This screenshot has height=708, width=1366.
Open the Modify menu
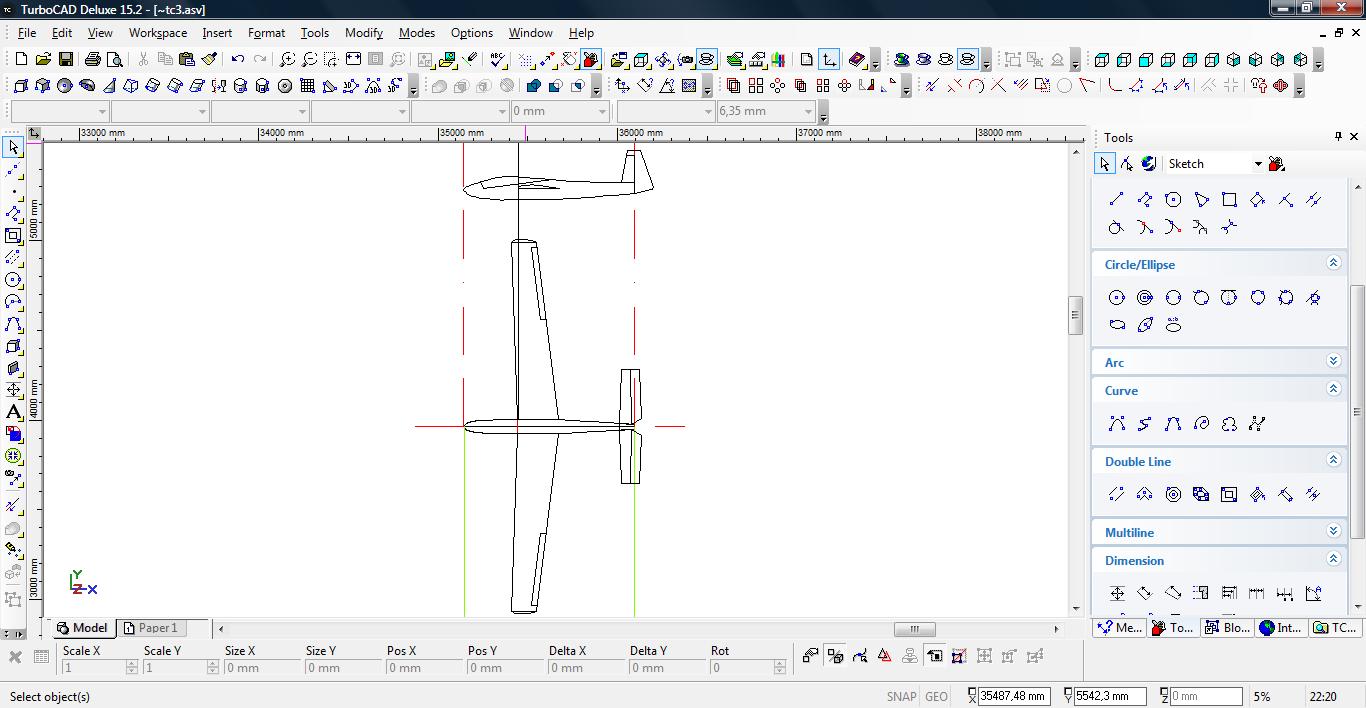363,33
